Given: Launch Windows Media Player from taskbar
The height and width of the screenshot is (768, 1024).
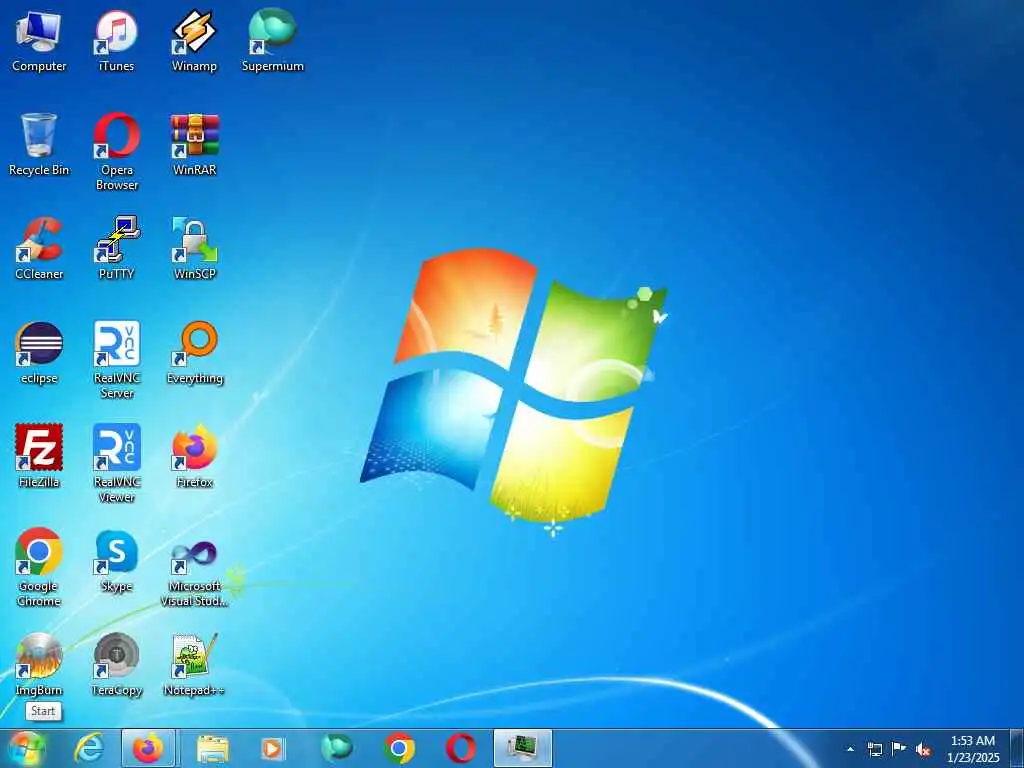Looking at the screenshot, I should click(272, 748).
